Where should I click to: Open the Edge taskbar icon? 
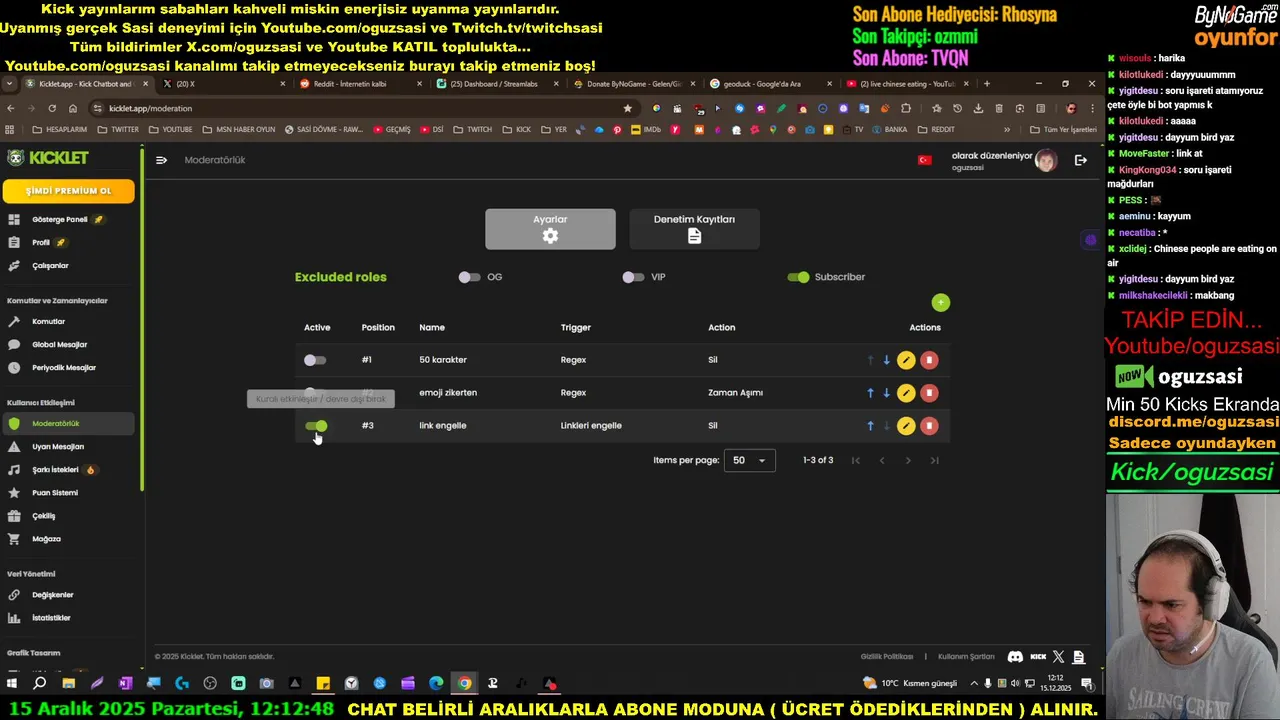point(436,684)
